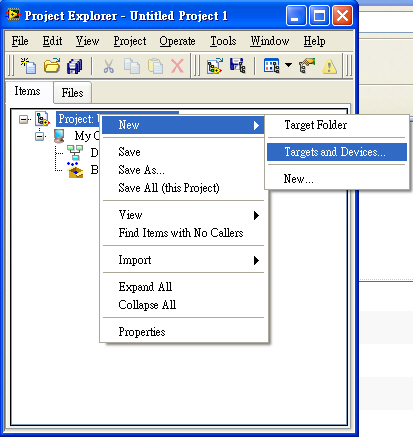
Task: Maximize the Project Explorer window
Action: pyautogui.click(x=319, y=15)
